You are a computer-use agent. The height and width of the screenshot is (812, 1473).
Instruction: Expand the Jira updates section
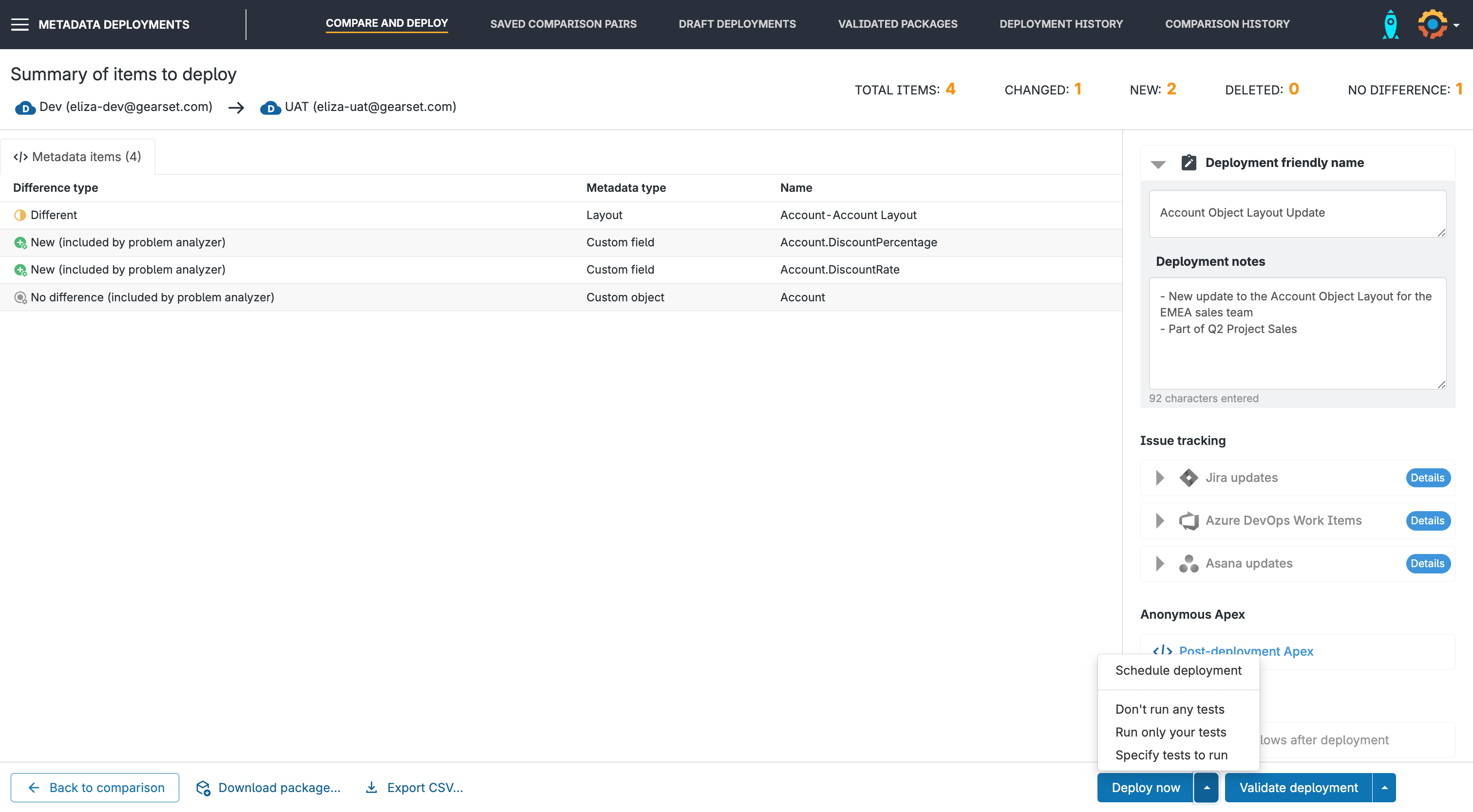(x=1160, y=478)
